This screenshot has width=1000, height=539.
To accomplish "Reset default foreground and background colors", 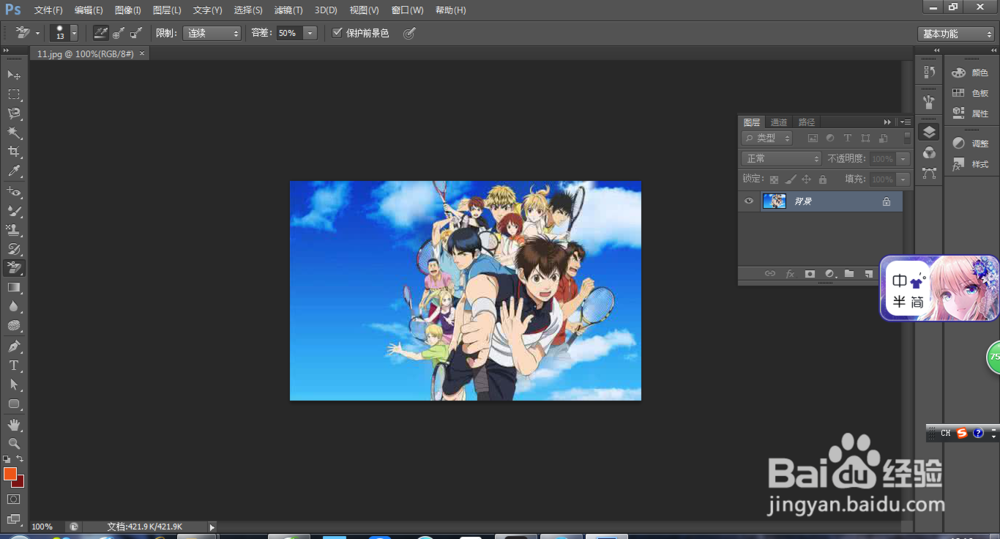I will 6,459.
